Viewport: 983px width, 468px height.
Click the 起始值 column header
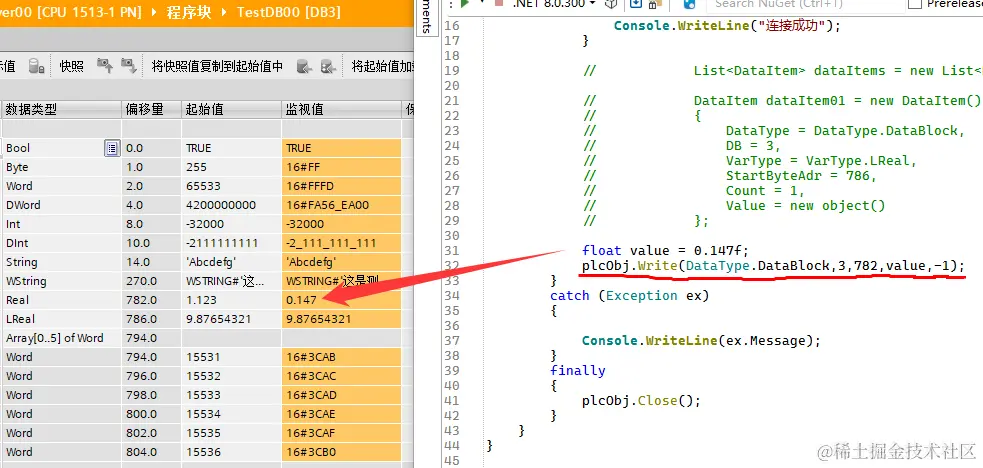(x=231, y=110)
